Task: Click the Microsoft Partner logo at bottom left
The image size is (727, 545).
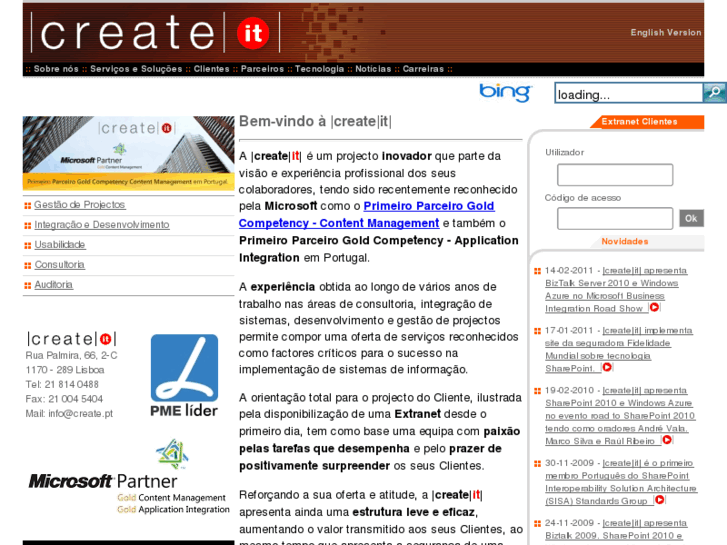Action: point(129,477)
